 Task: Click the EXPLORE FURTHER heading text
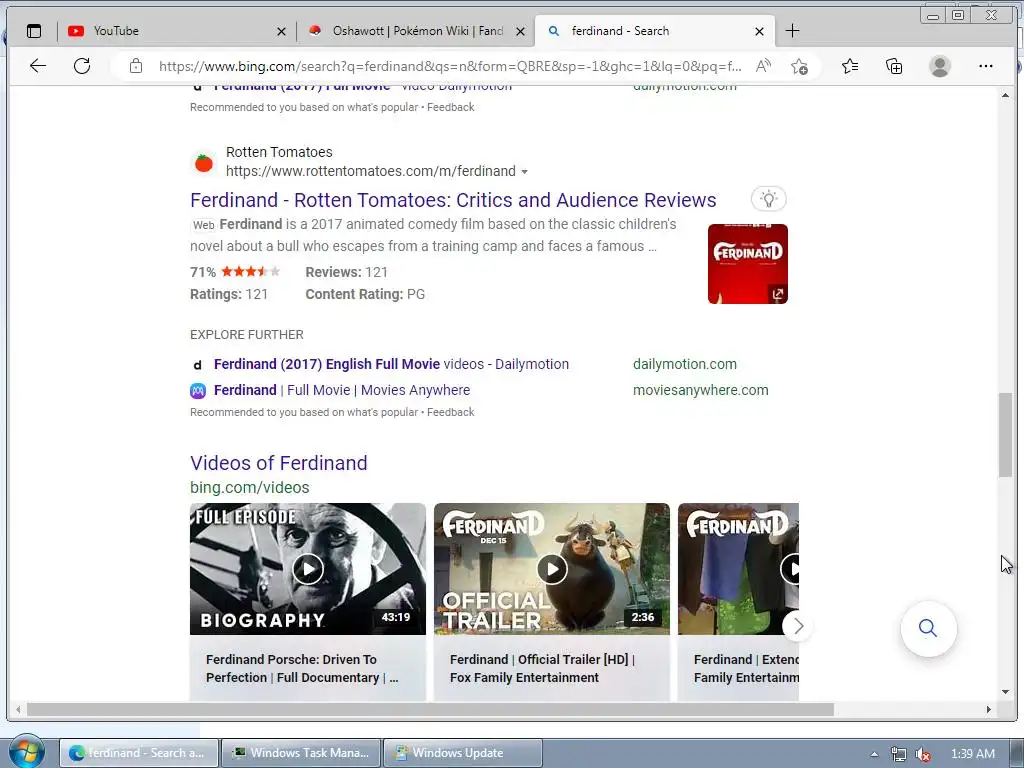(x=247, y=335)
